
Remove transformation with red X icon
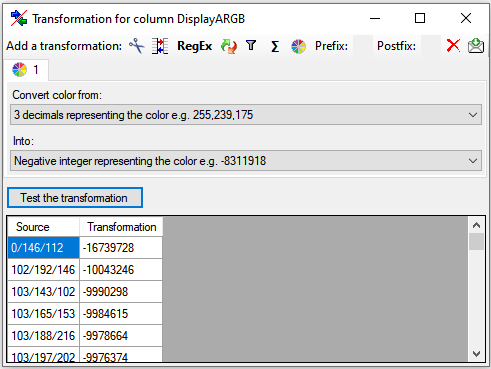453,46
